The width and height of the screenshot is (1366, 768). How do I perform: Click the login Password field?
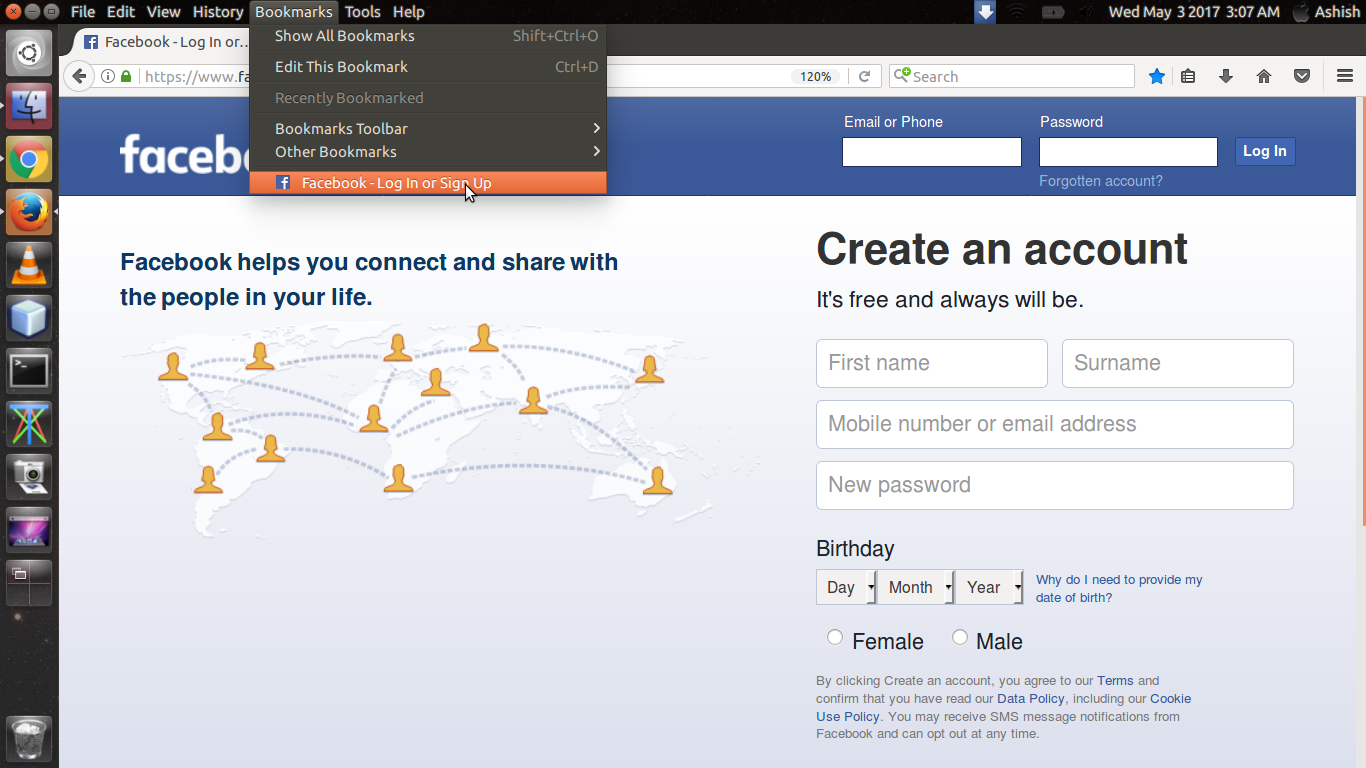1128,152
